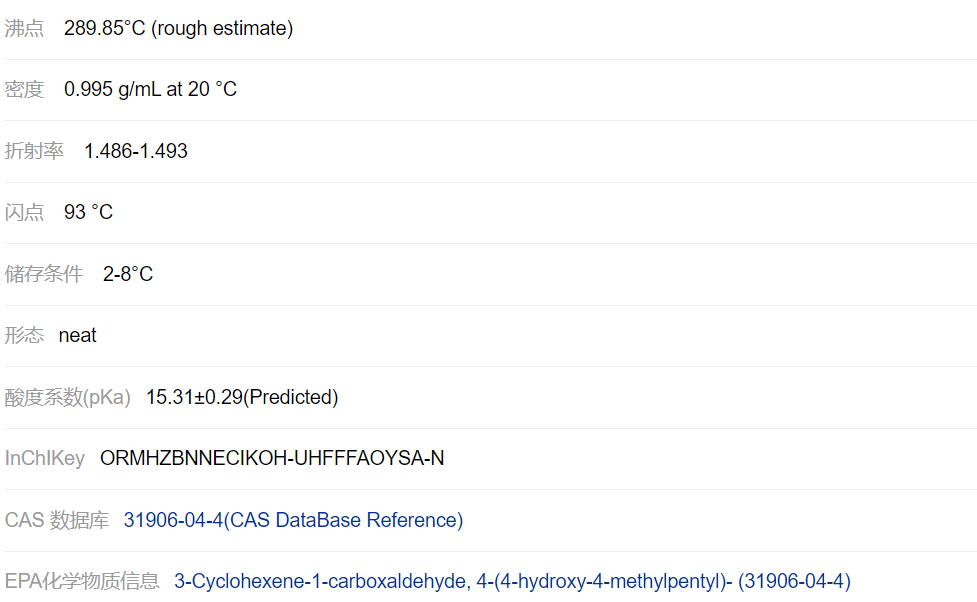Click the 酸度系数(pKa) label
The width and height of the screenshot is (977, 602).
[x=68, y=397]
